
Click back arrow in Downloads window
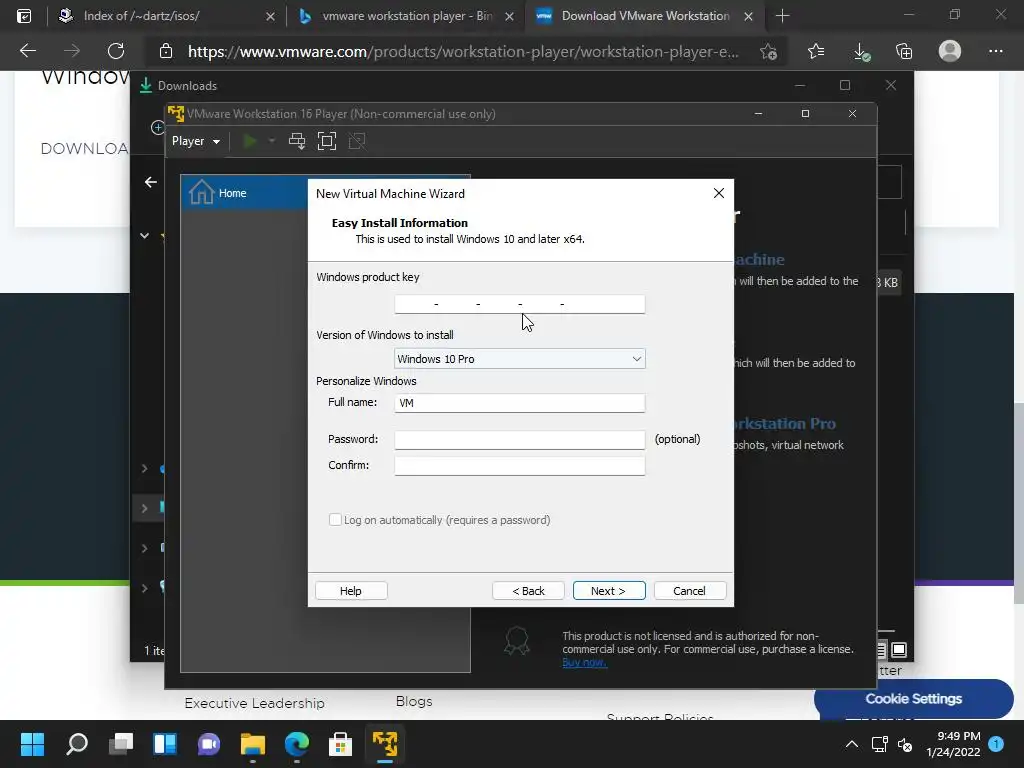point(151,182)
